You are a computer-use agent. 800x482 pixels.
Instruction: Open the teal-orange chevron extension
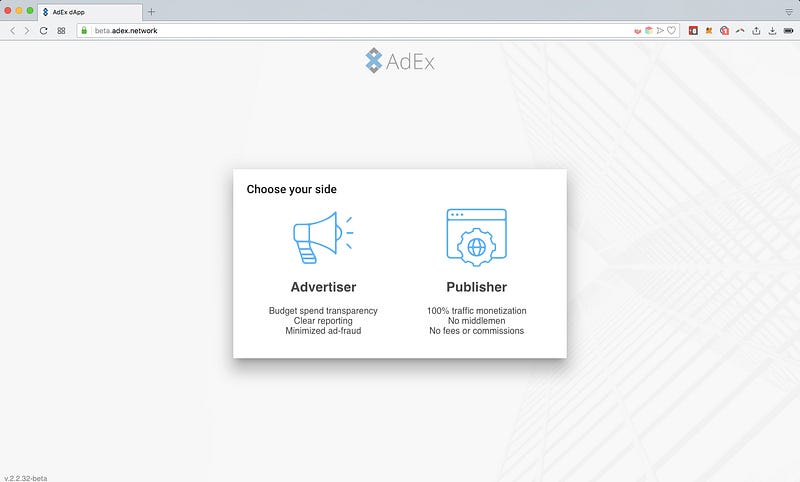(740, 31)
